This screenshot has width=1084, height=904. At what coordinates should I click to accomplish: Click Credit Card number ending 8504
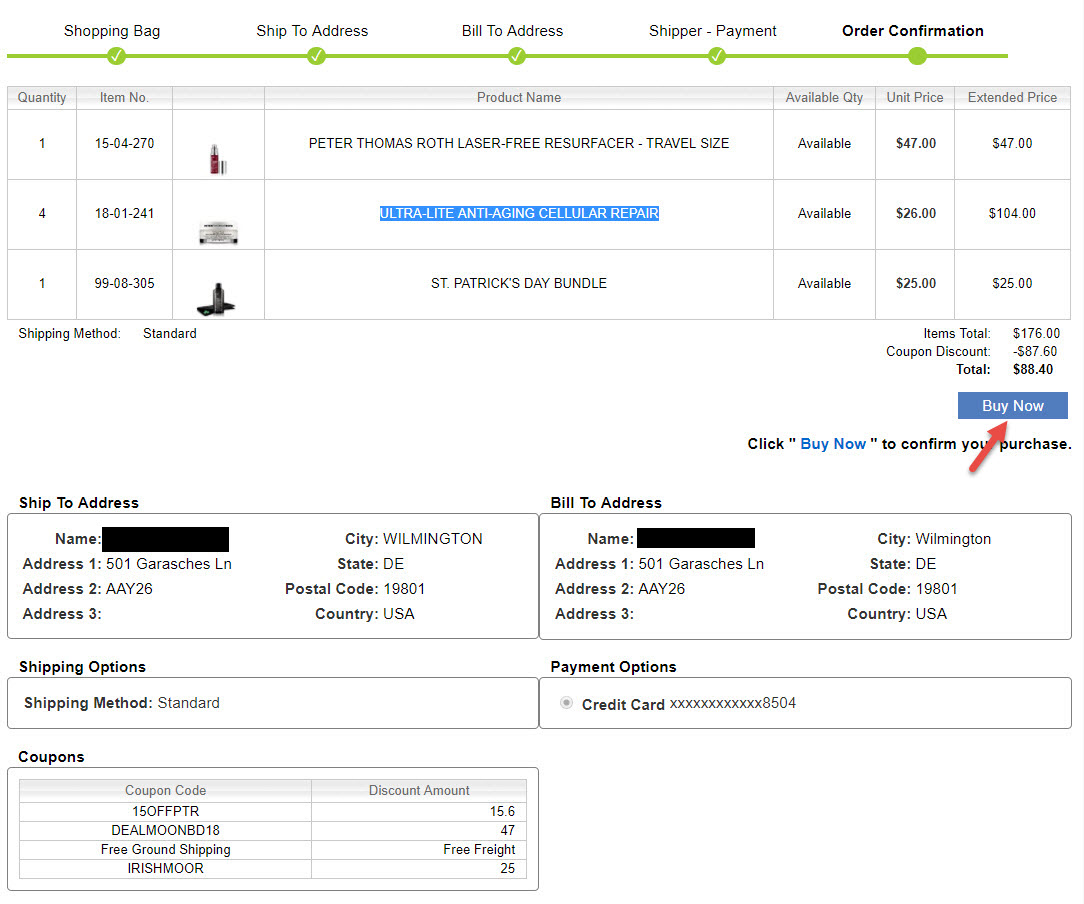(733, 703)
